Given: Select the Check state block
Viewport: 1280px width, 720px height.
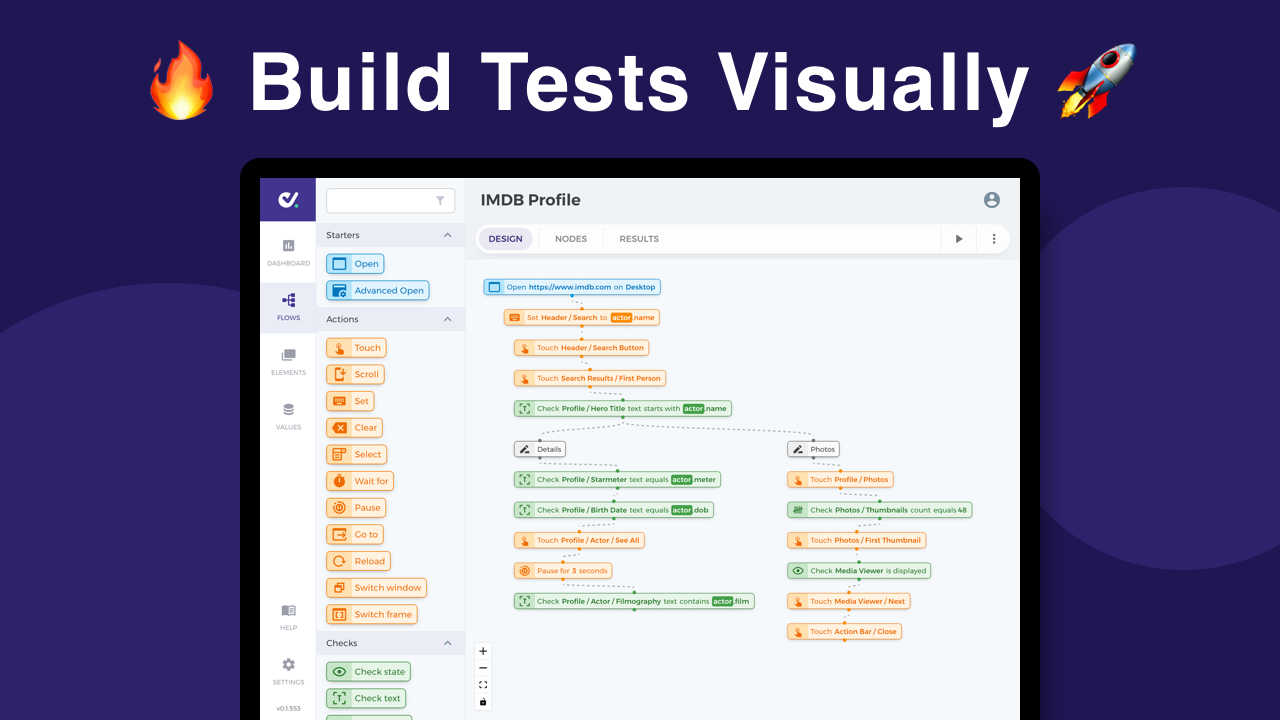Looking at the screenshot, I should coord(368,672).
